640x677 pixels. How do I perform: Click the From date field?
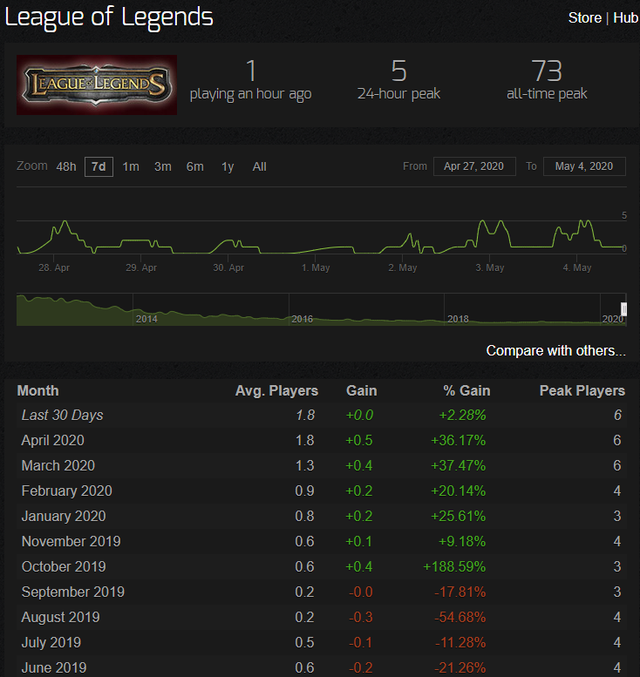click(475, 167)
